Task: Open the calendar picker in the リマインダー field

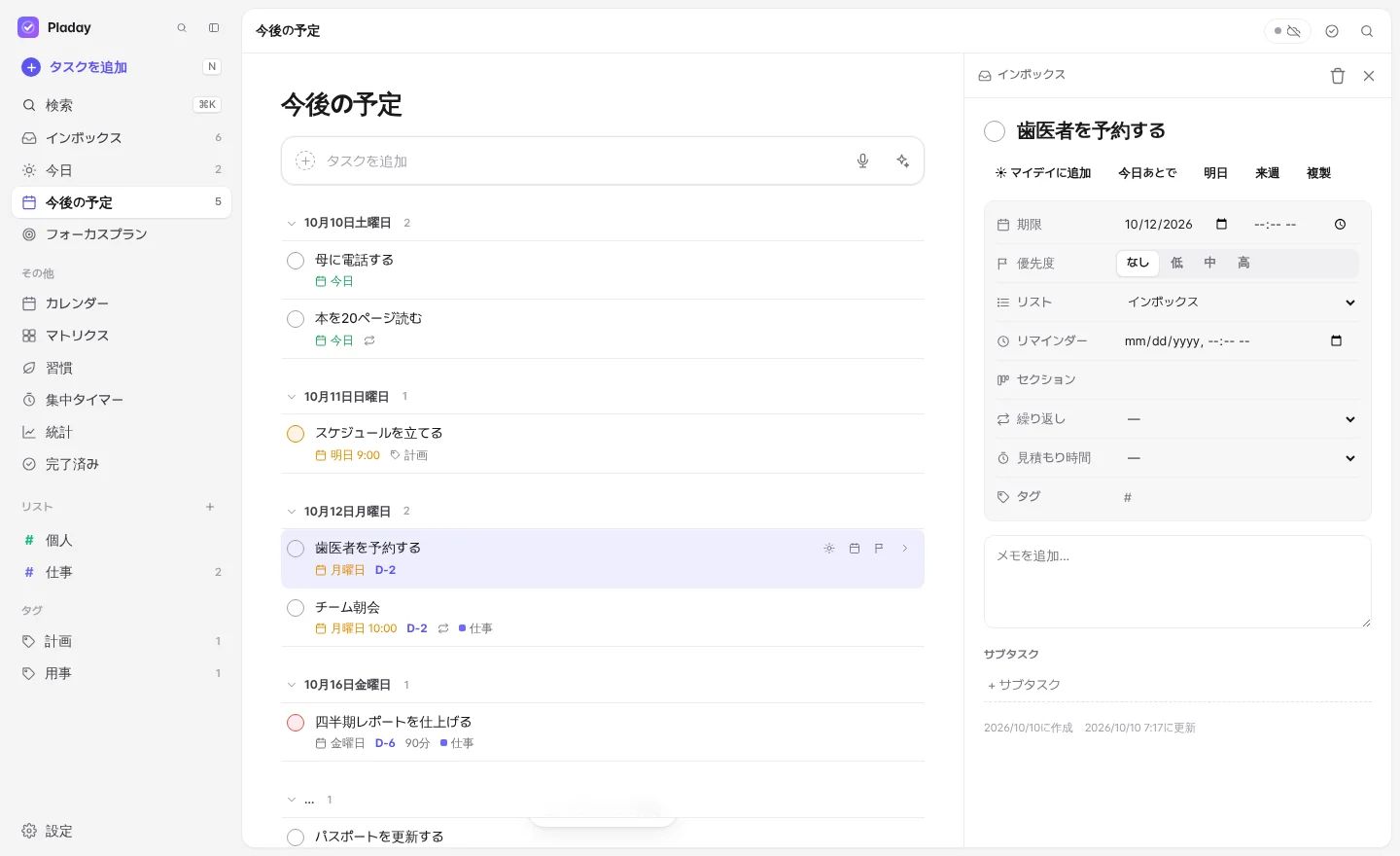Action: point(1336,341)
